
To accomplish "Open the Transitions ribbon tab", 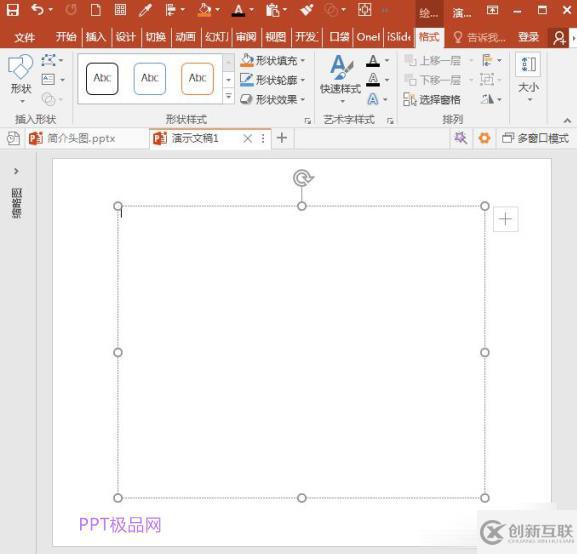I will [x=155, y=37].
